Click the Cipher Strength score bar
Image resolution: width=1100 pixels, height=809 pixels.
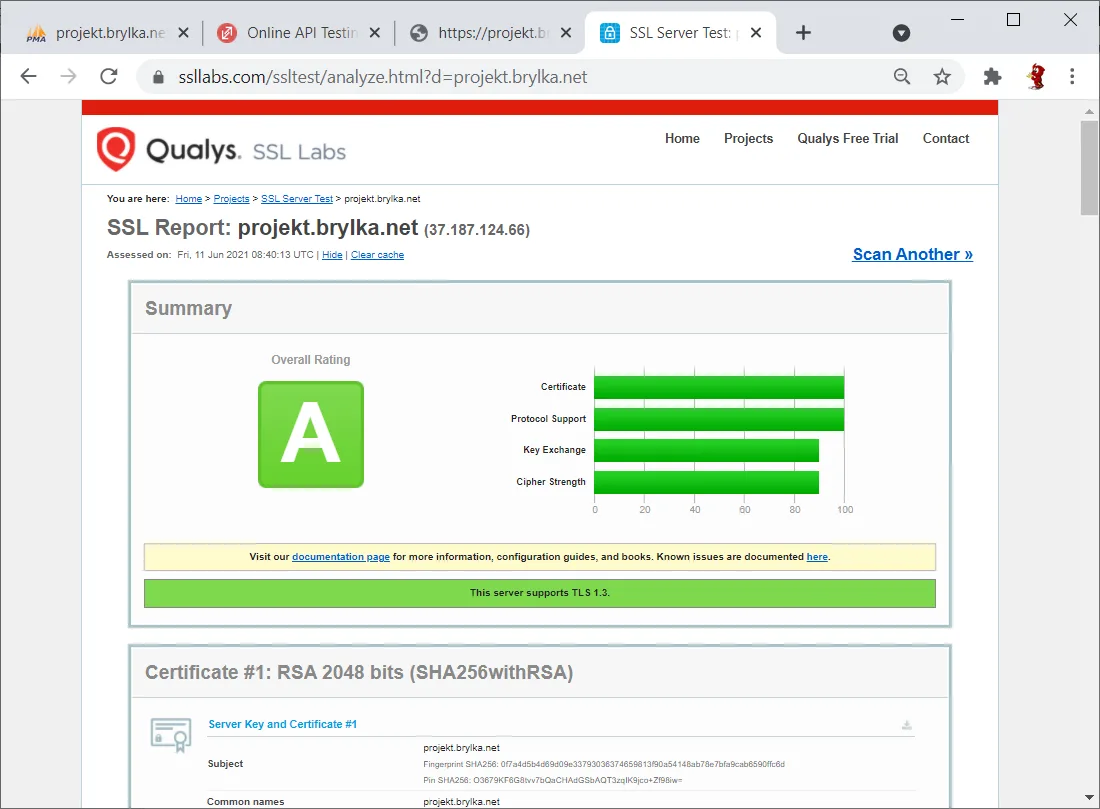[x=706, y=482]
